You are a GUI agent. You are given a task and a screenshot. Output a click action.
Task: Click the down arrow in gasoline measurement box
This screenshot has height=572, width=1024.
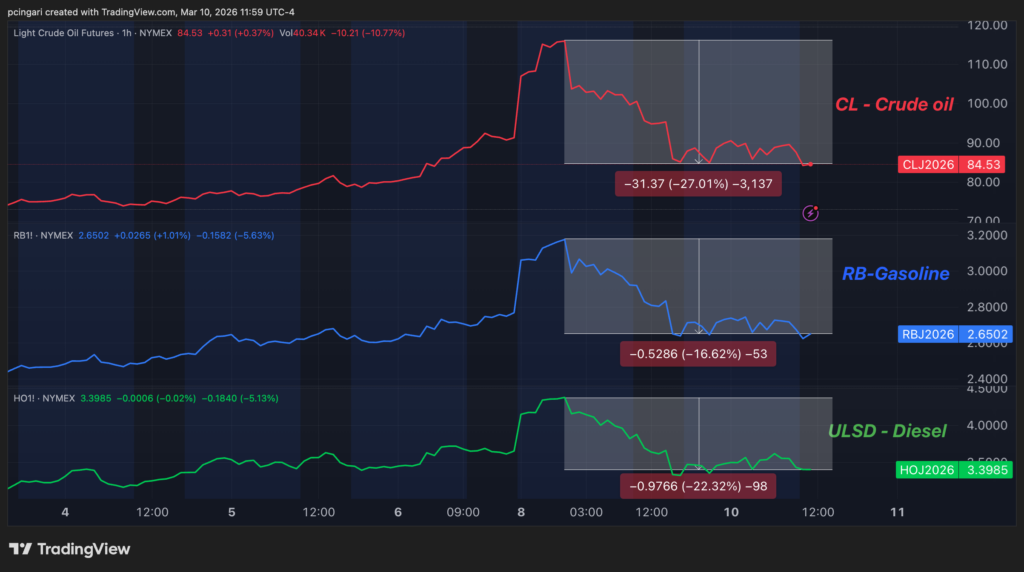pos(698,329)
